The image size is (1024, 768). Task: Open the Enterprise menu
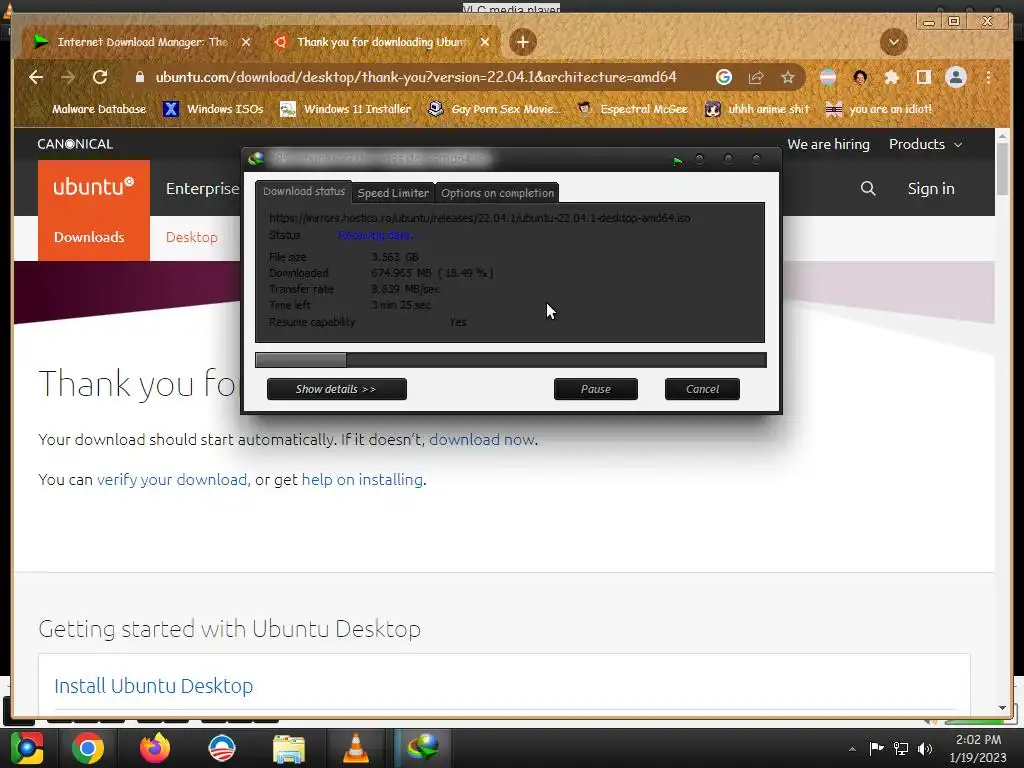point(202,189)
